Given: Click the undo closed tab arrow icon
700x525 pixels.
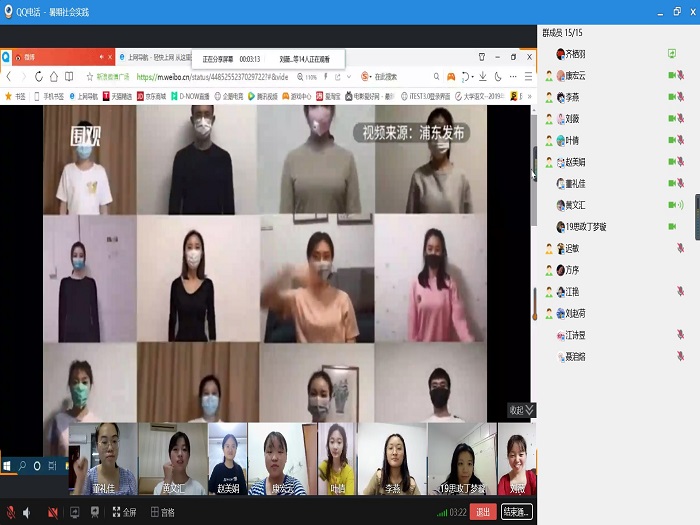Looking at the screenshot, I should [466, 77].
